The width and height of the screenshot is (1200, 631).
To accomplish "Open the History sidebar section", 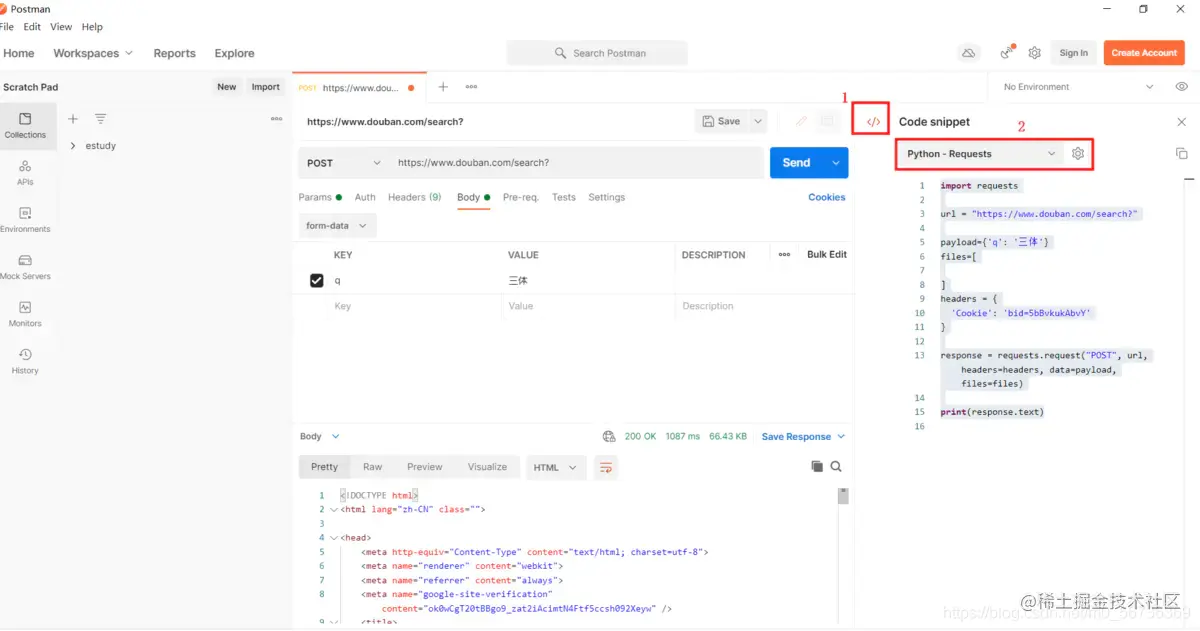I will (25, 360).
